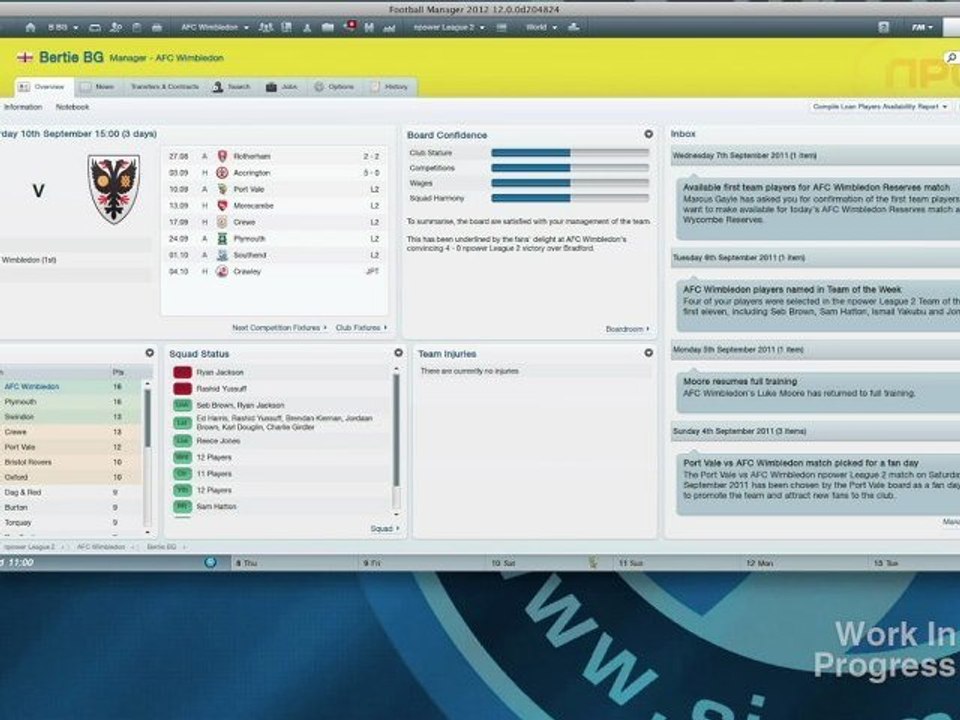960x720 pixels.
Task: Open the league table list icon
Action: click(501, 28)
